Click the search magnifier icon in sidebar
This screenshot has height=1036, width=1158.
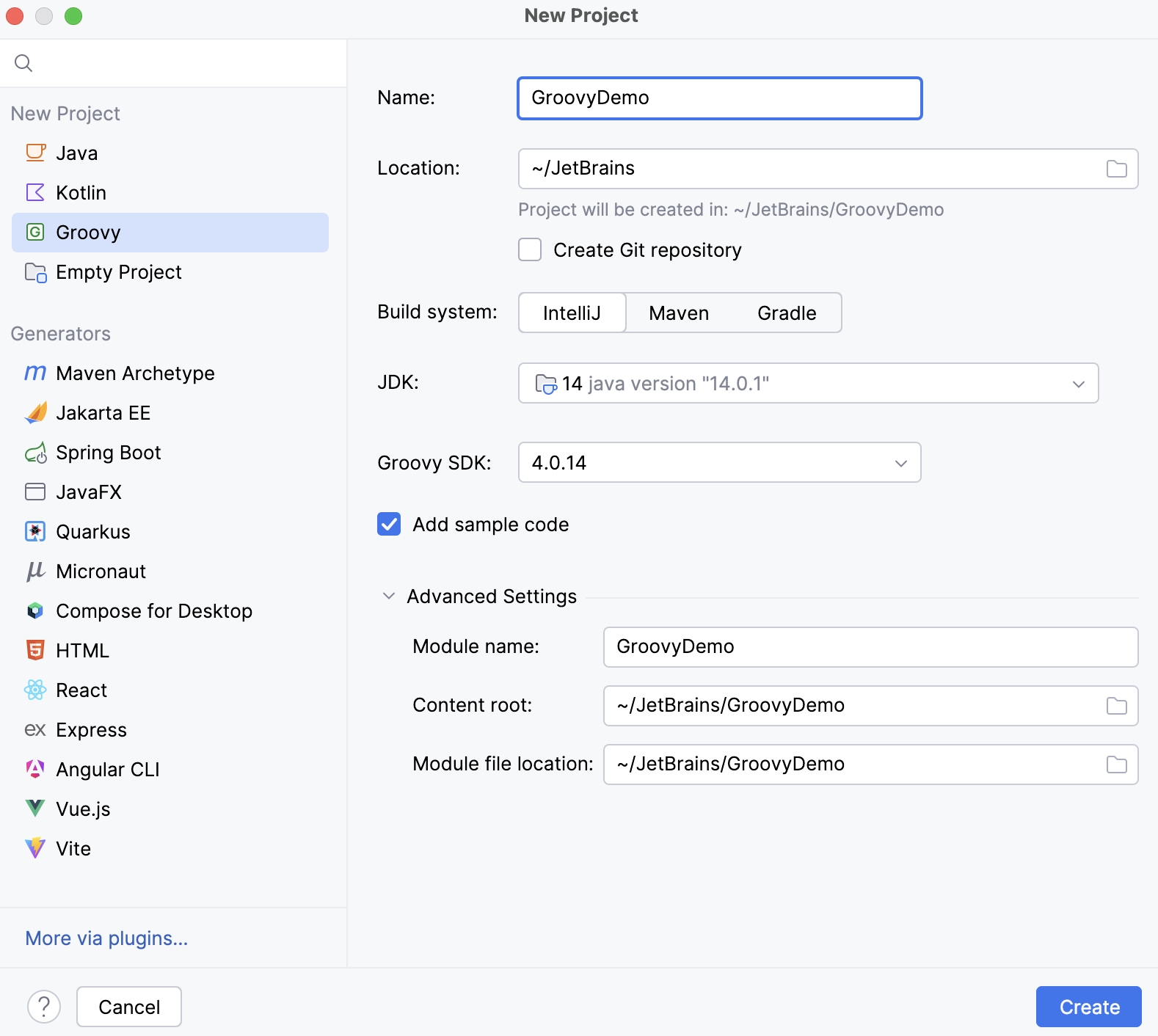(x=23, y=63)
